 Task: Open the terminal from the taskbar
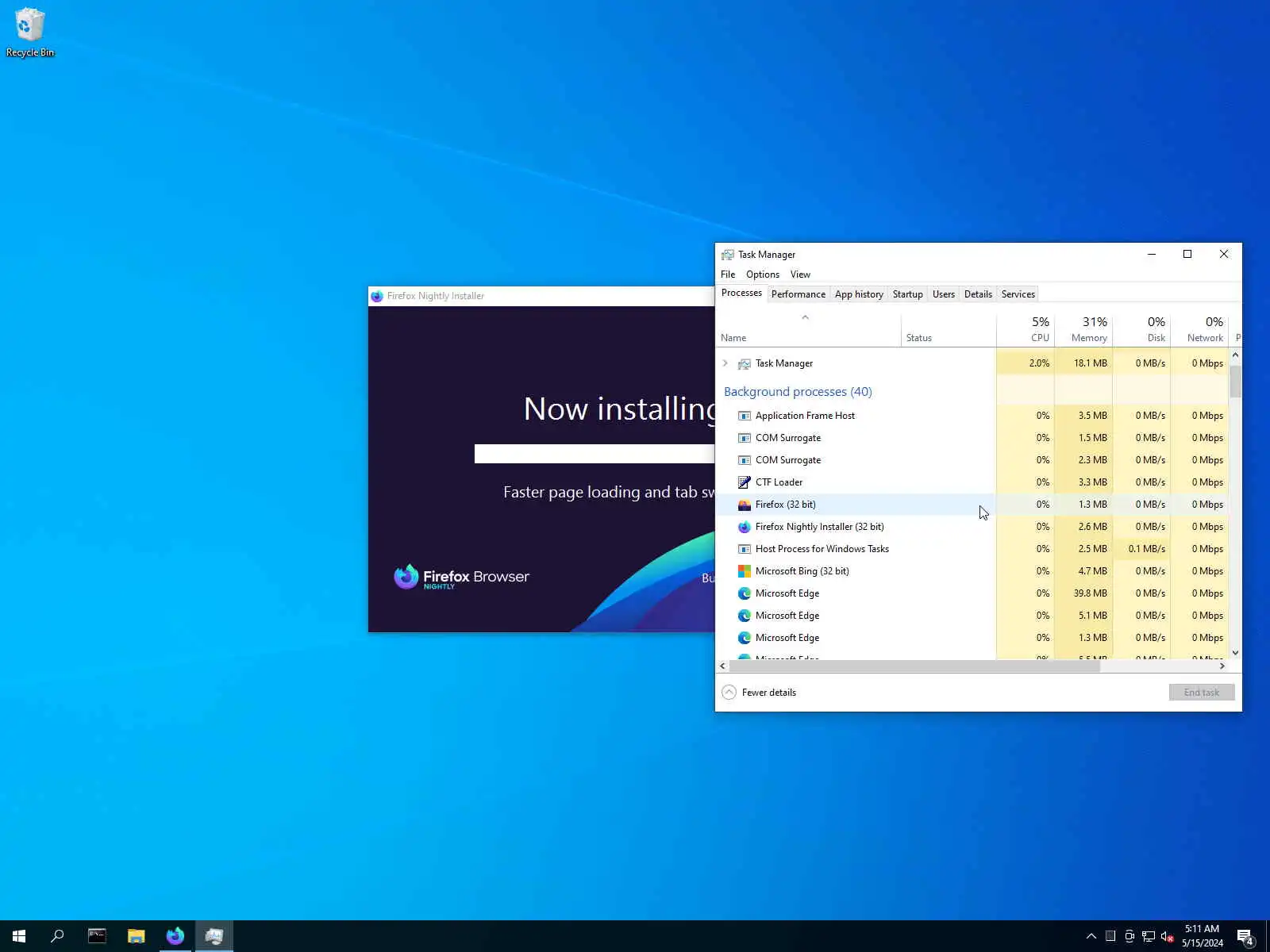[x=97, y=936]
